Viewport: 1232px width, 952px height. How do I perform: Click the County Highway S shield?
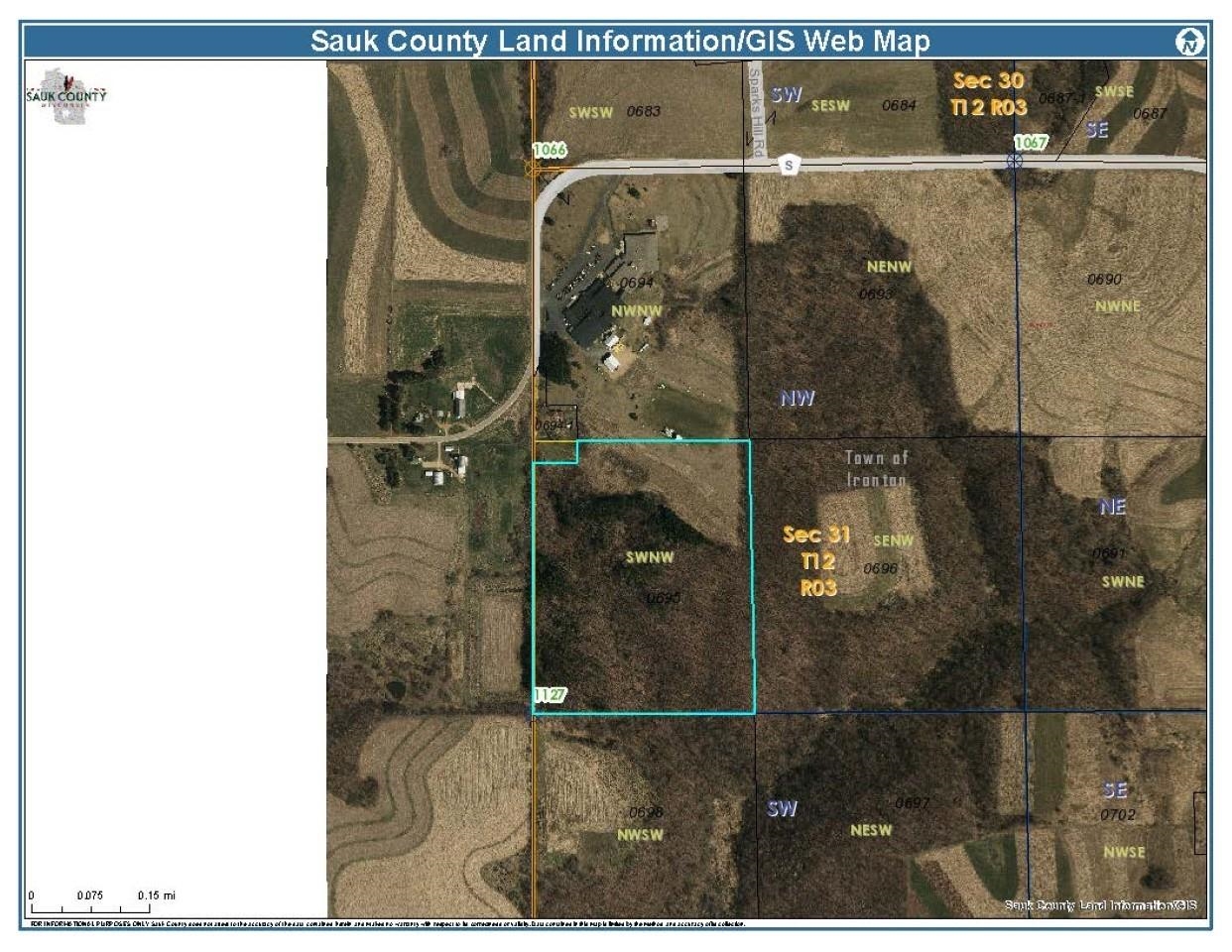(788, 165)
